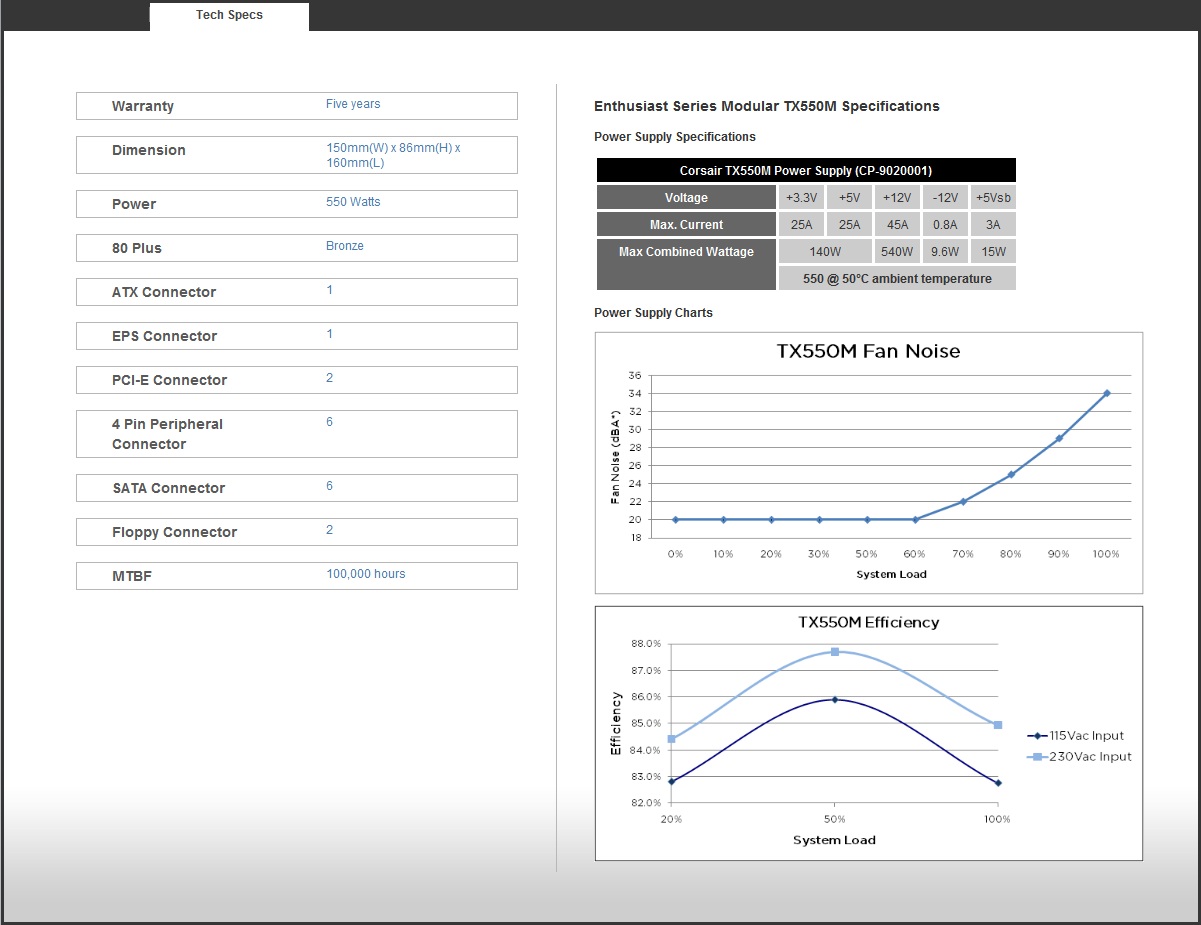
Task: Click the "Power Supply Specifications" subheading
Action: [675, 137]
